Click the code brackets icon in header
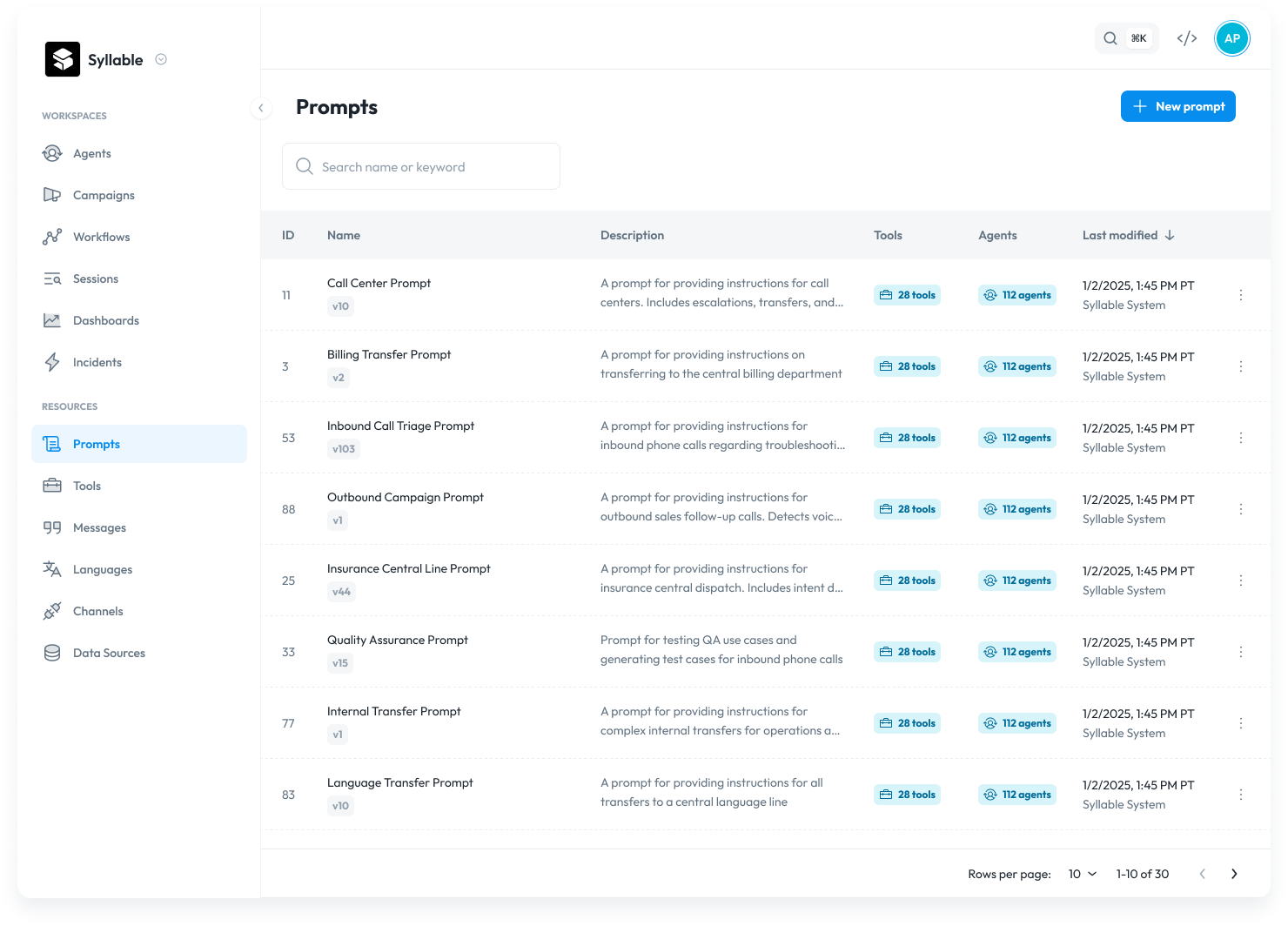Viewport: 1288px width, 926px height. [x=1187, y=38]
